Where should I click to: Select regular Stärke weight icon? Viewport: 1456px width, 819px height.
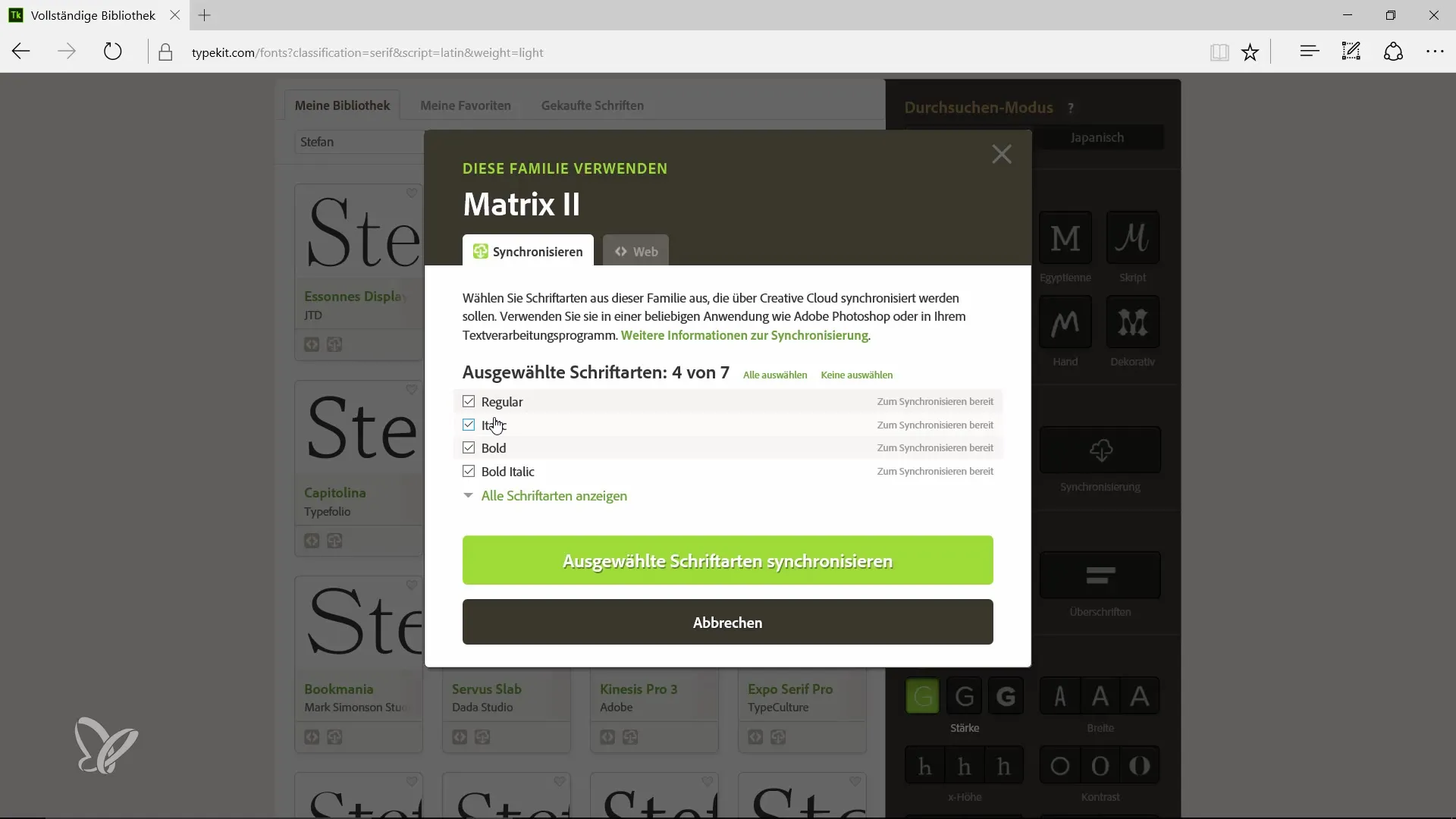tap(964, 696)
